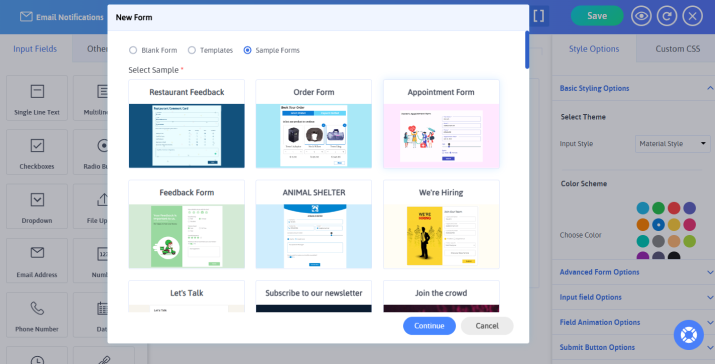Select the Sample Forms radio option
This screenshot has width=715, height=364.
(x=248, y=50)
